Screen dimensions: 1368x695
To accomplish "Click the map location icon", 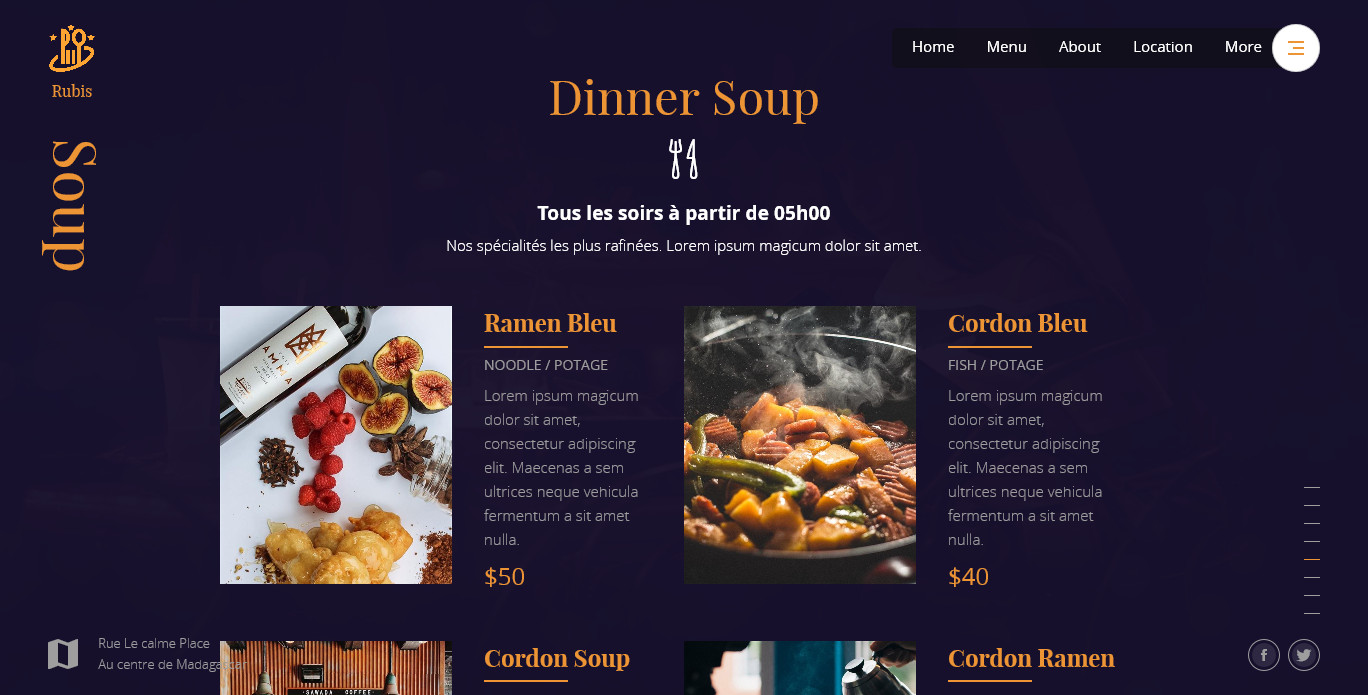I will tap(63, 654).
